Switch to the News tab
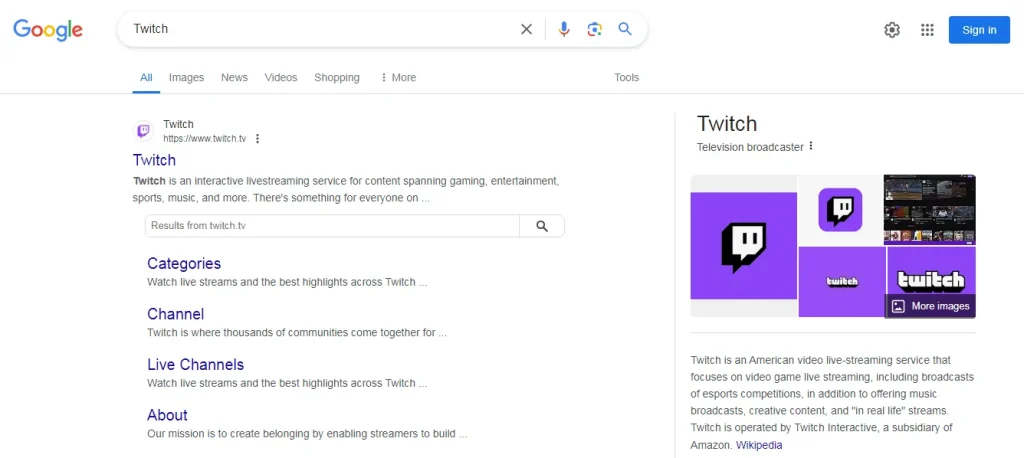 point(234,78)
